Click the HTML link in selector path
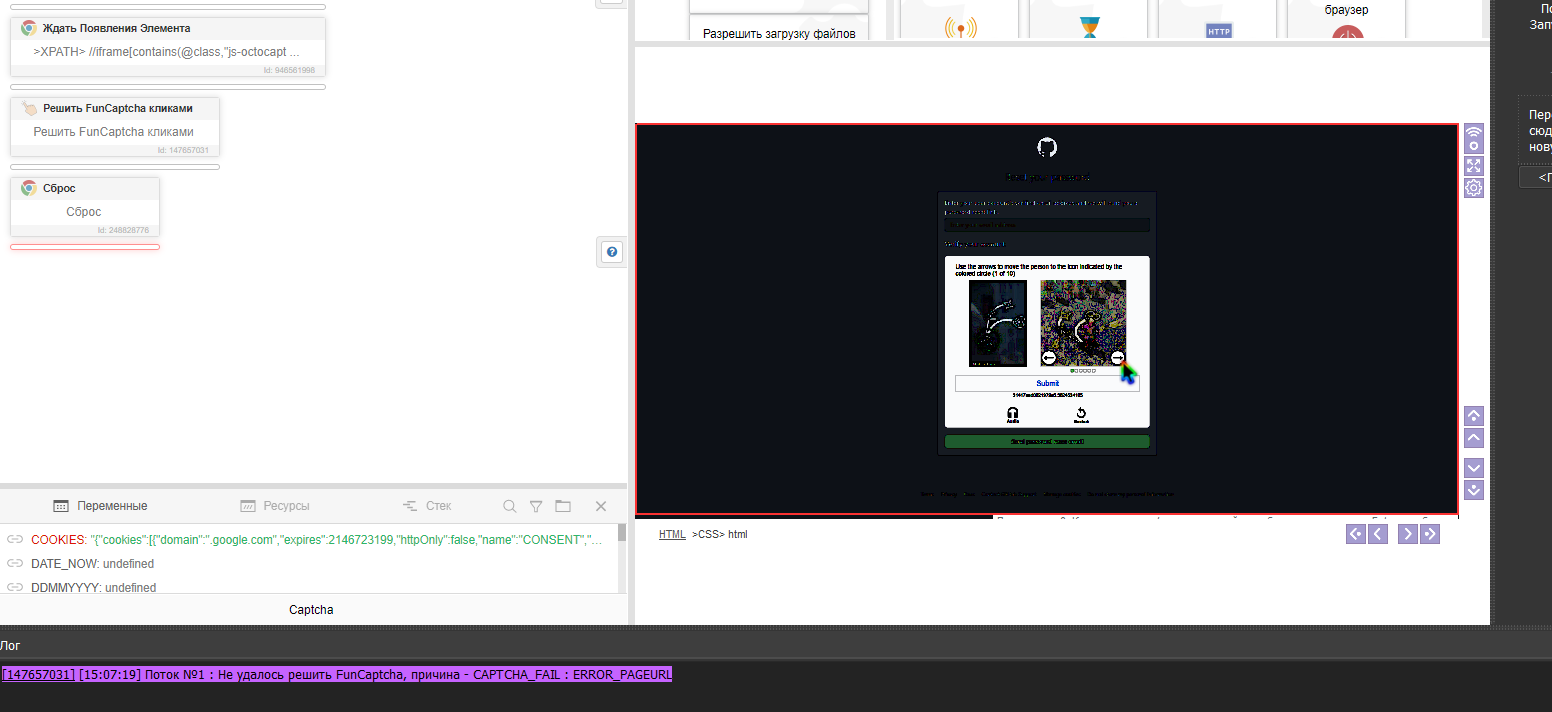Screen dimensions: 1552x712 tap(672, 534)
